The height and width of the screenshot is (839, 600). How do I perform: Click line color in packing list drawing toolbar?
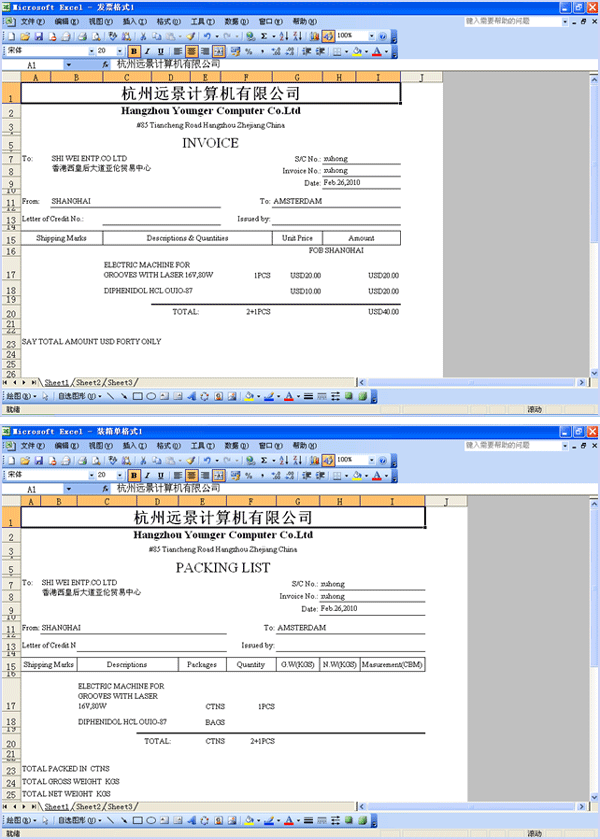(x=269, y=820)
